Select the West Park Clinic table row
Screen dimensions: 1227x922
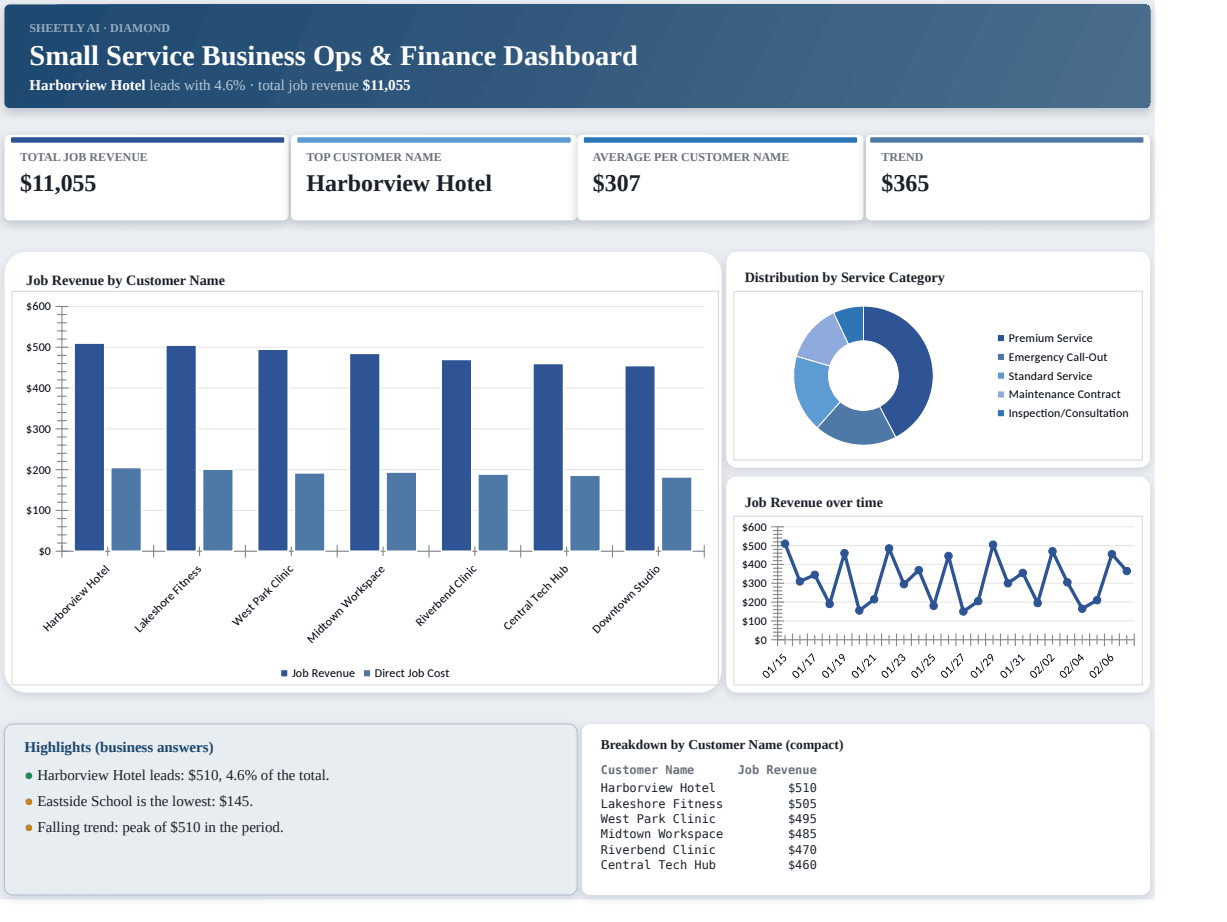click(x=708, y=819)
